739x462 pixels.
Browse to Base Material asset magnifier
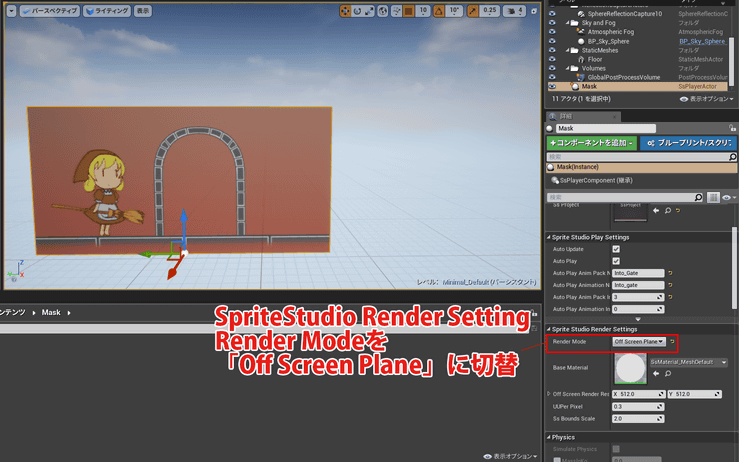tap(667, 373)
